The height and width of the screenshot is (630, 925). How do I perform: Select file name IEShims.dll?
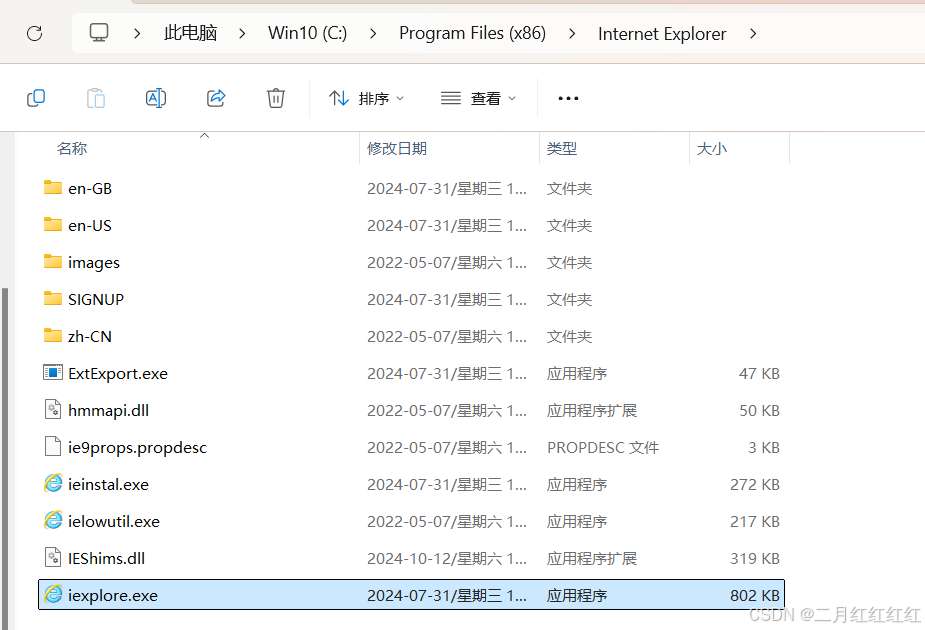coord(107,559)
